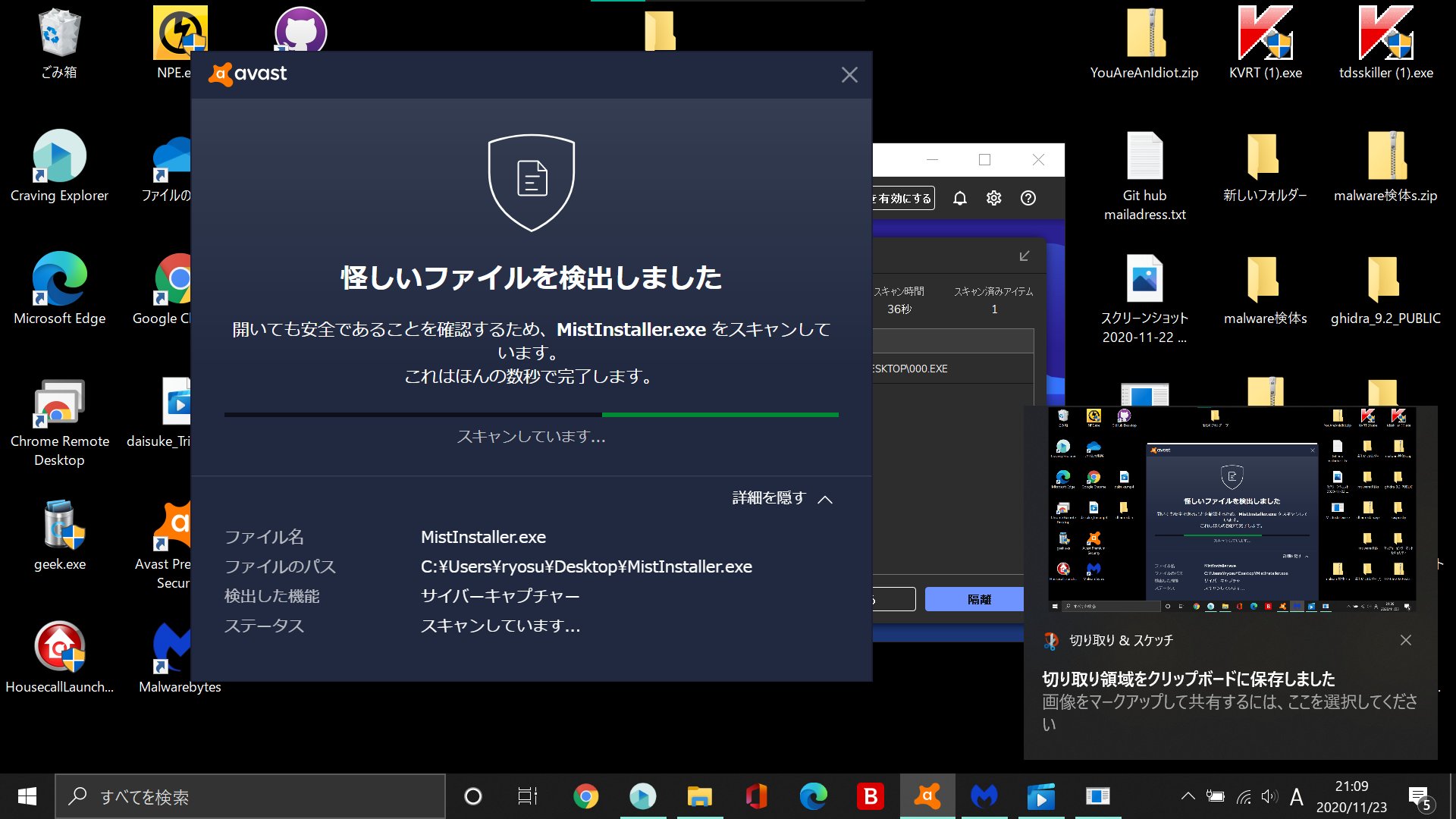This screenshot has height=819, width=1456.
Task: Show hidden system tray icons
Action: [x=1188, y=796]
